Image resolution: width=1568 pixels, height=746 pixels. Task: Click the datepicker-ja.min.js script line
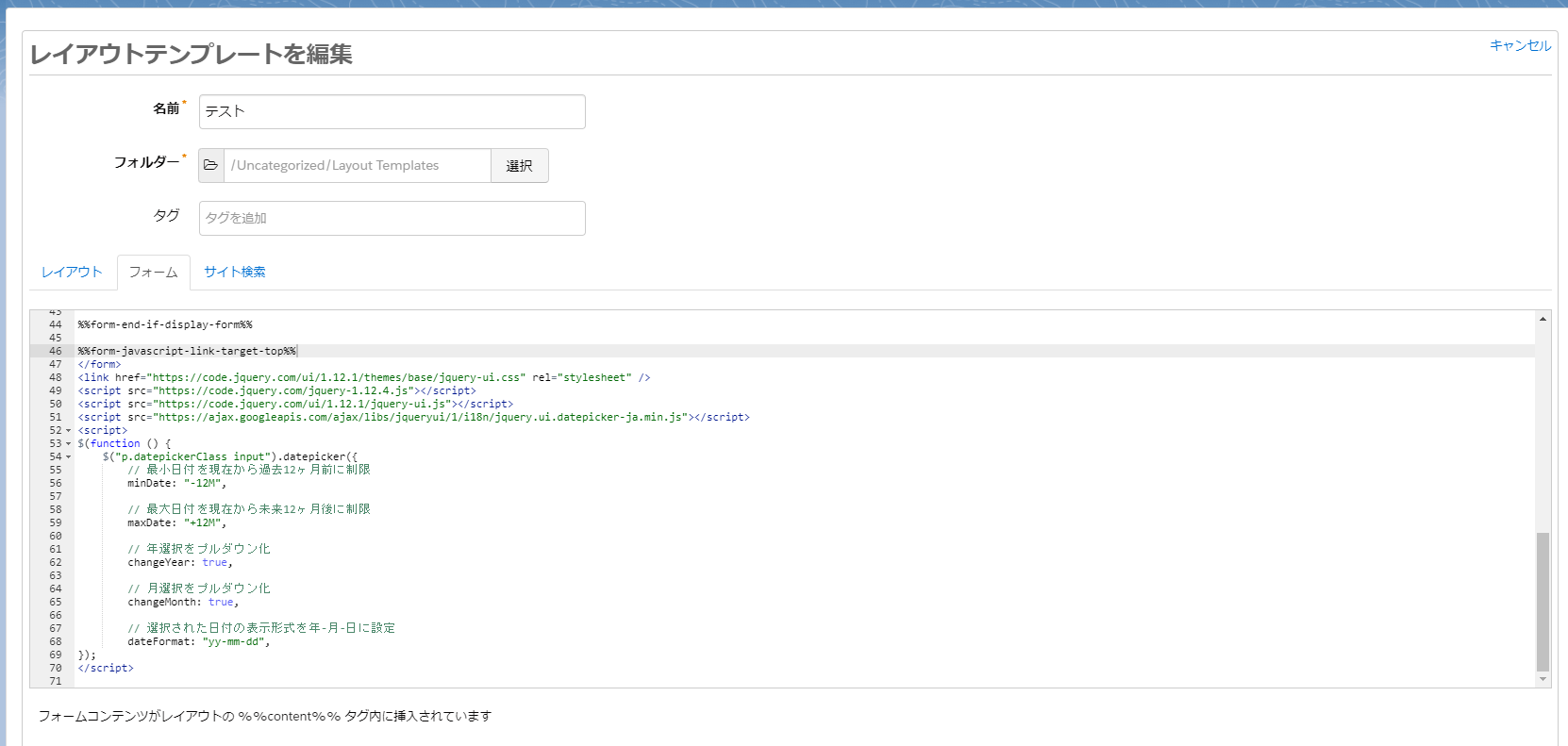click(x=413, y=417)
